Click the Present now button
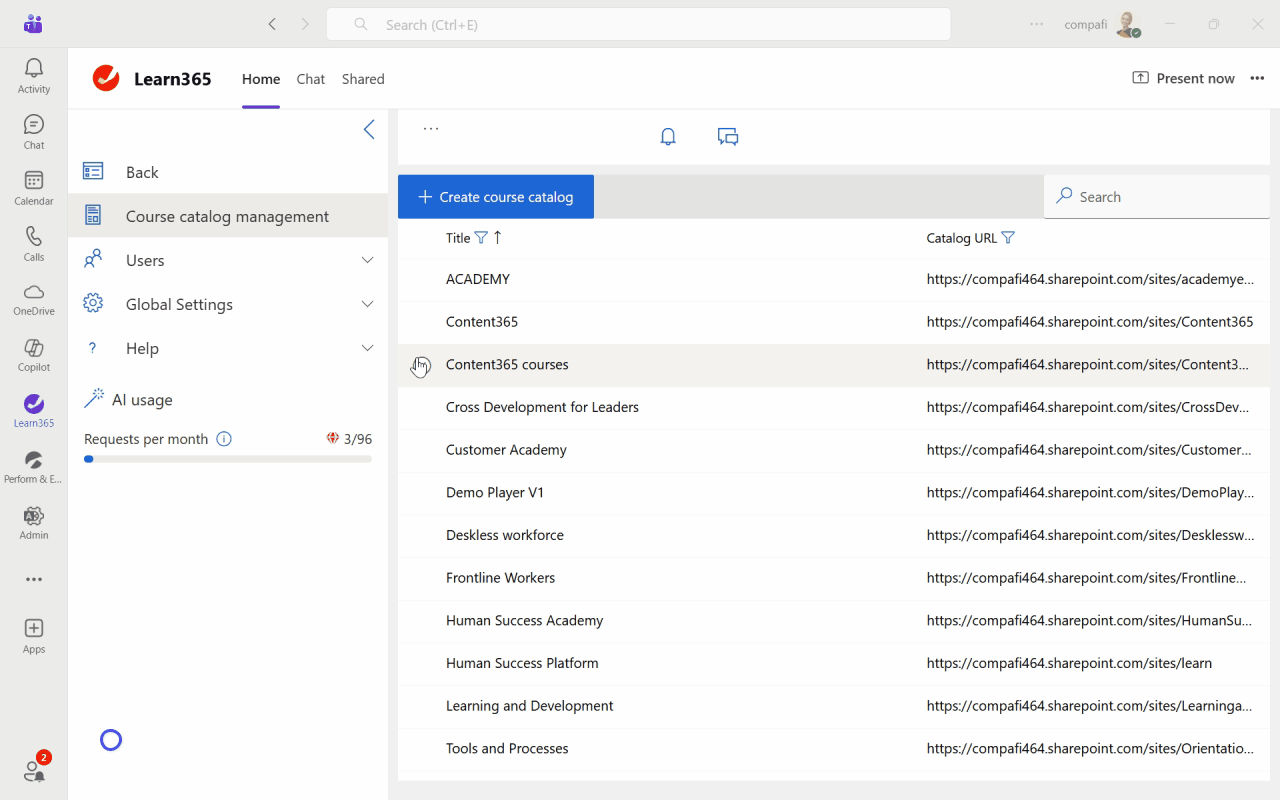Screen dimensions: 1280x800 1183,79
